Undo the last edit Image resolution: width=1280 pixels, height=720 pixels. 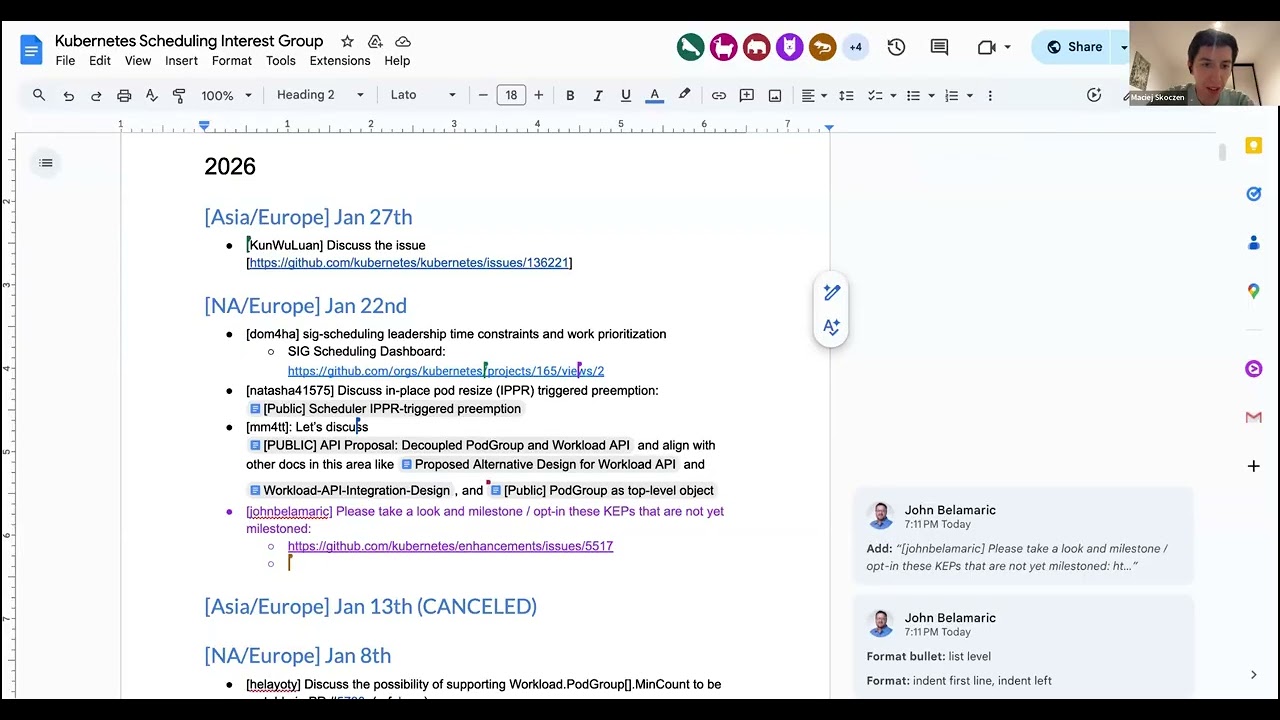tap(68, 96)
